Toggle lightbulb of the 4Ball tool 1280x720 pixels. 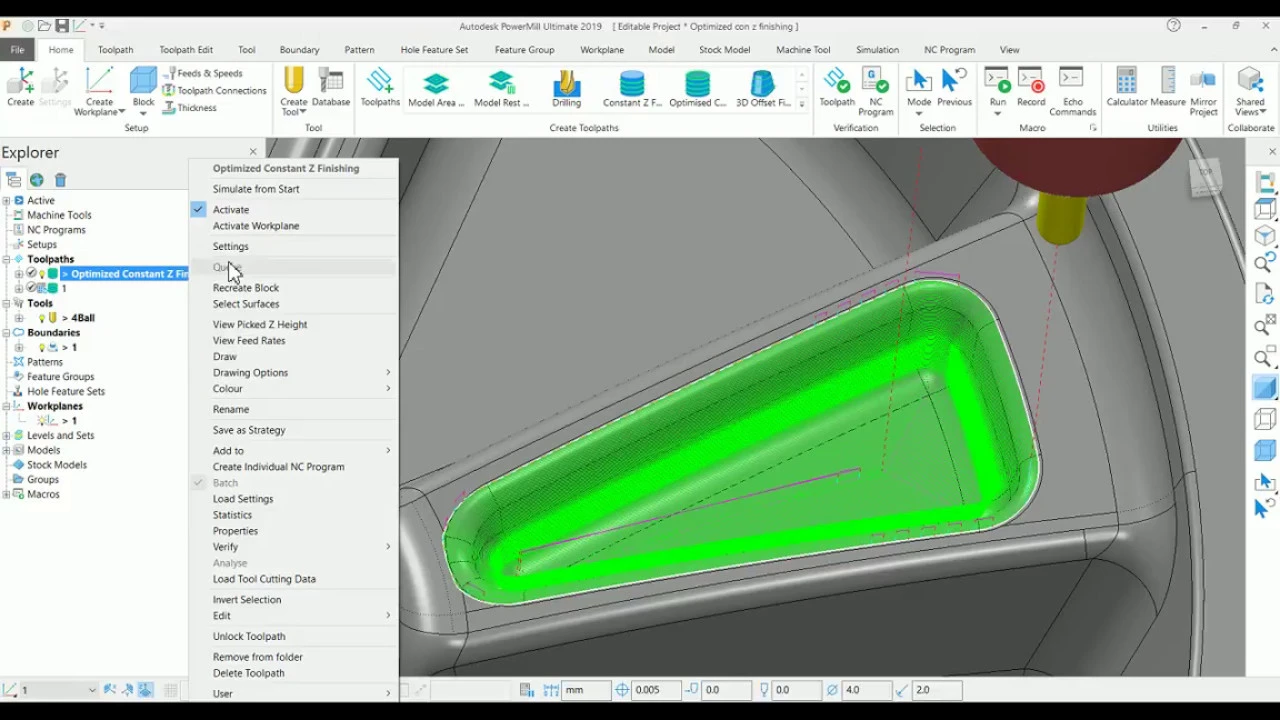click(x=42, y=318)
